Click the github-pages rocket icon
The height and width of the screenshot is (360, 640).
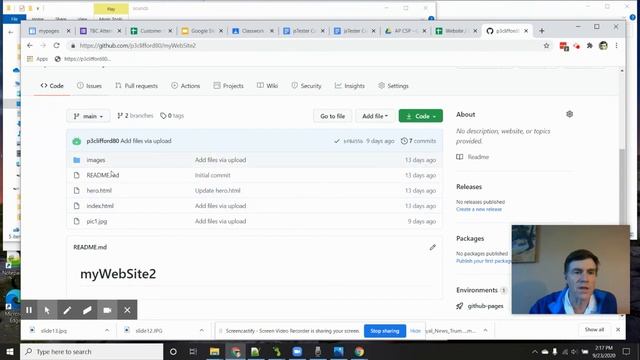pyautogui.click(x=460, y=306)
